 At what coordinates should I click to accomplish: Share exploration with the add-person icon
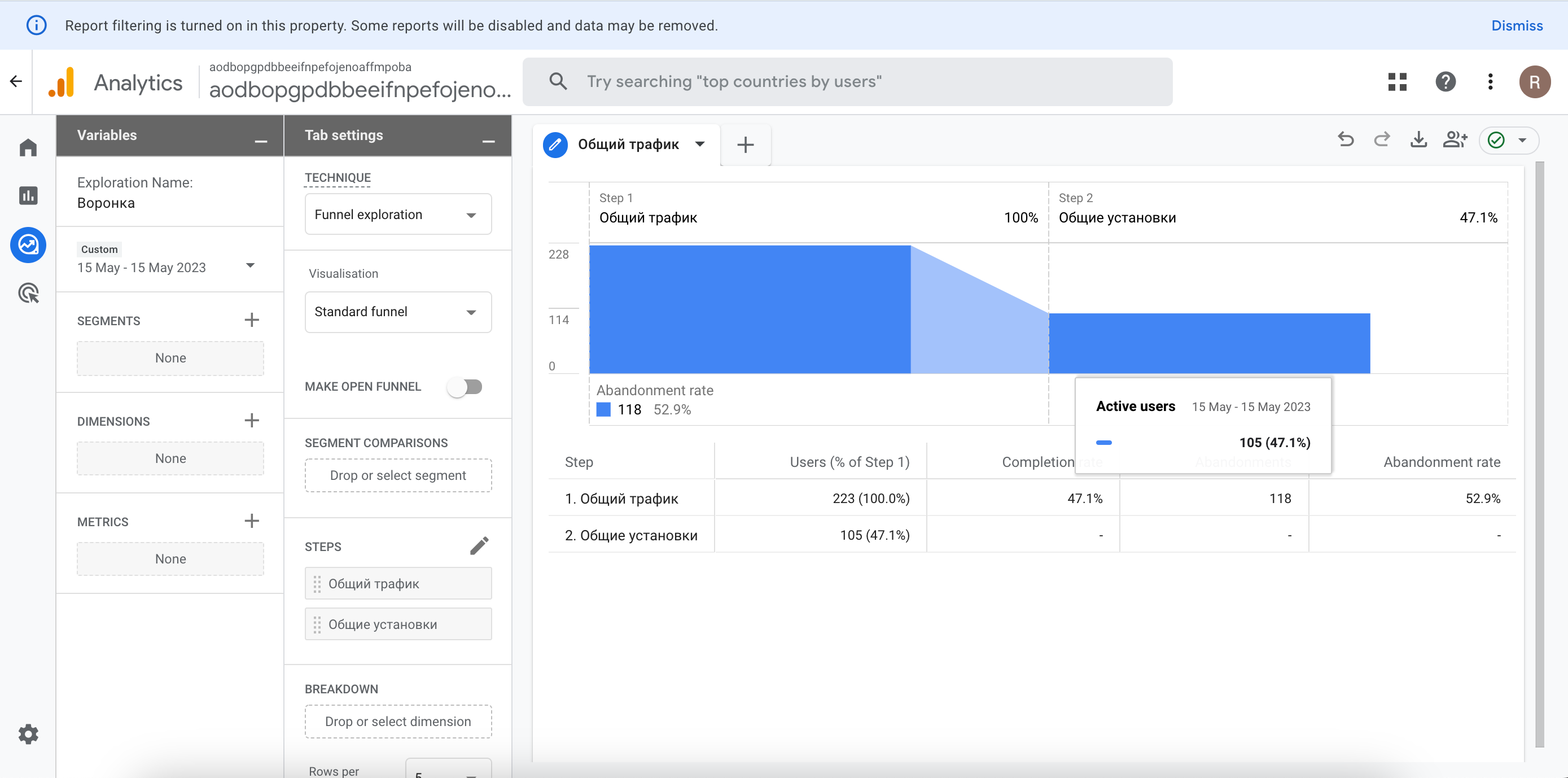1455,140
